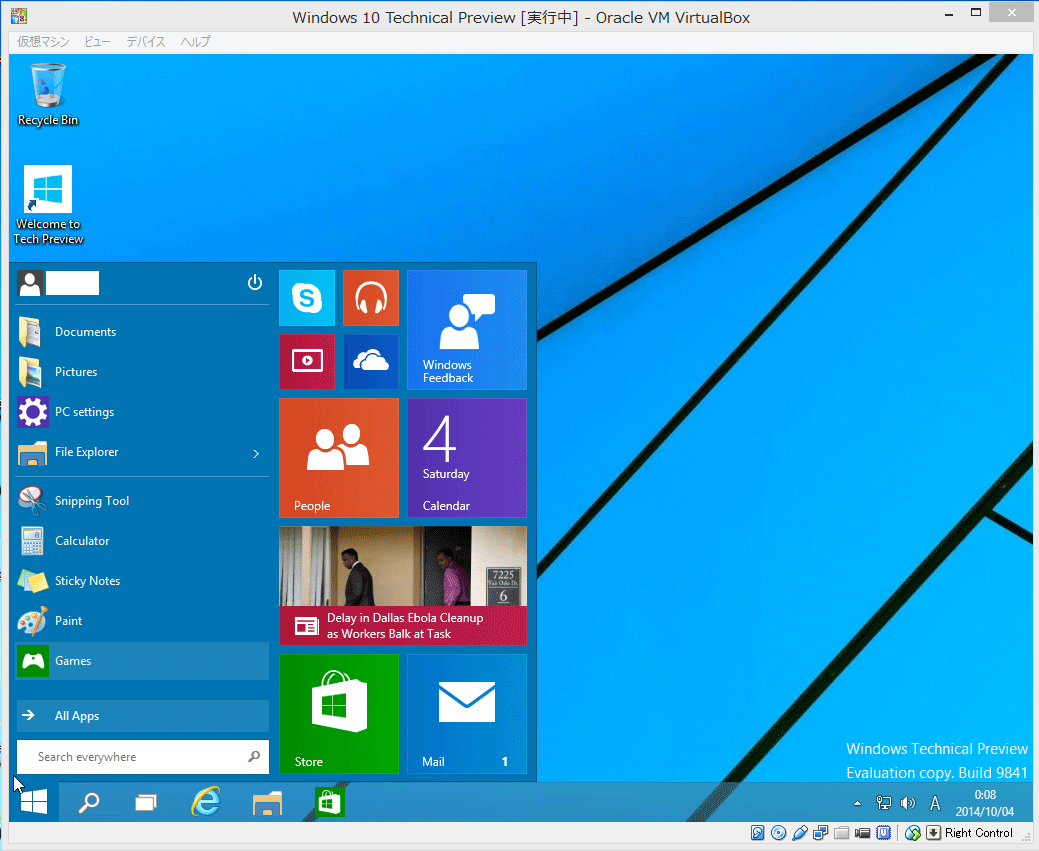Open Task View on the taskbar
Image resolution: width=1039 pixels, height=851 pixels.
(x=146, y=803)
